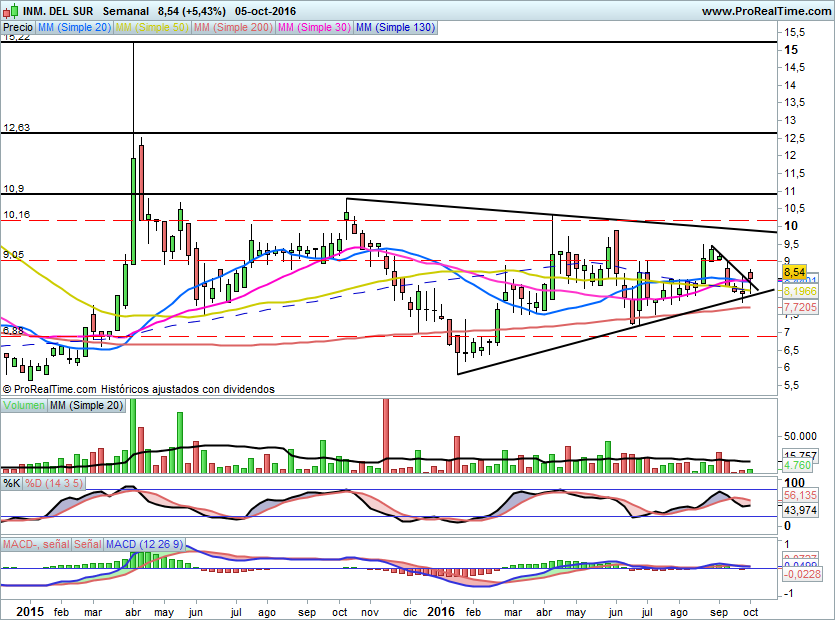The image size is (835, 620).
Task: Open the www.ProRealTime.com link
Action: click(765, 10)
